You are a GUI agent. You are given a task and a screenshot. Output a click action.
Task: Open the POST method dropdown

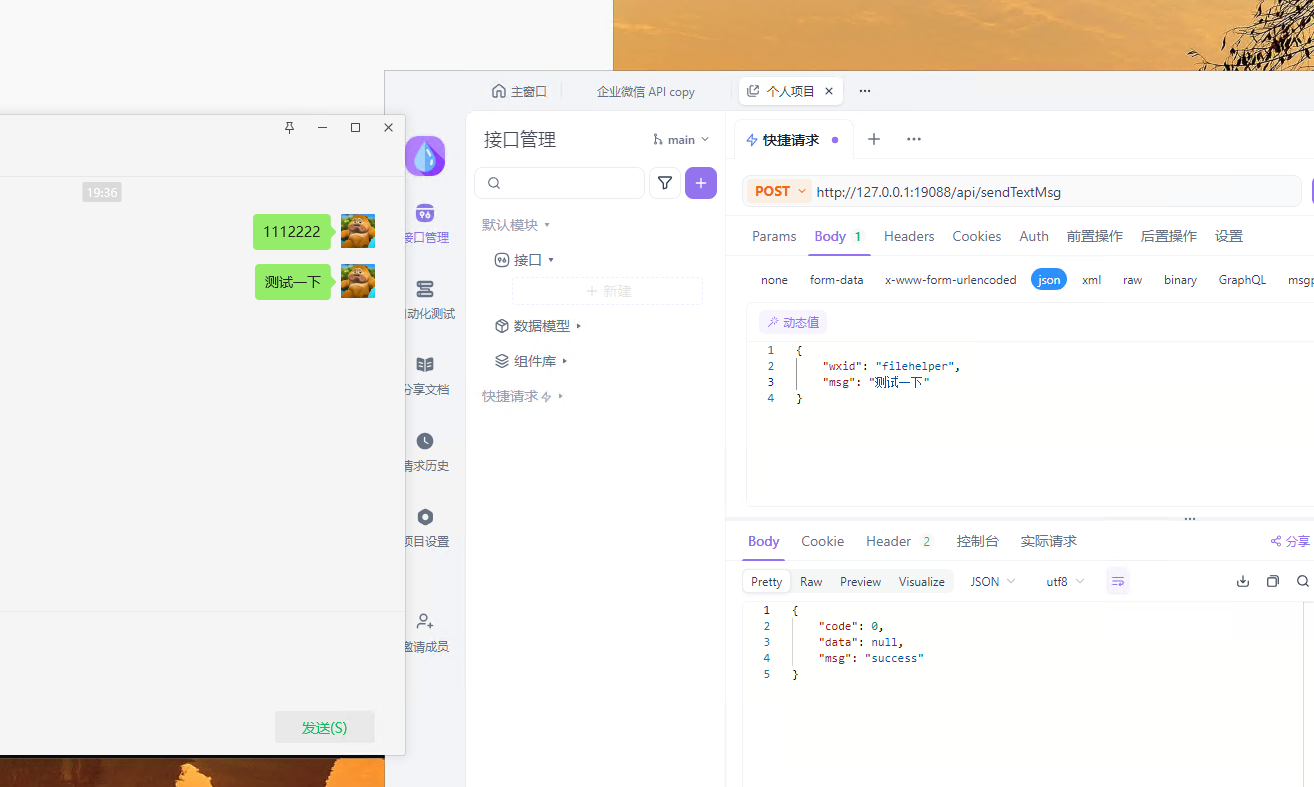click(x=779, y=191)
